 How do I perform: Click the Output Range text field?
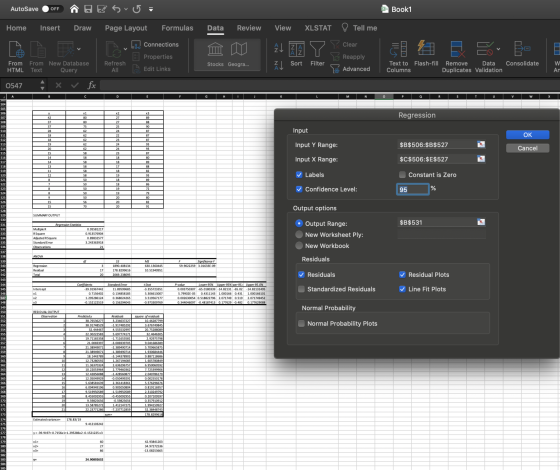coord(436,222)
